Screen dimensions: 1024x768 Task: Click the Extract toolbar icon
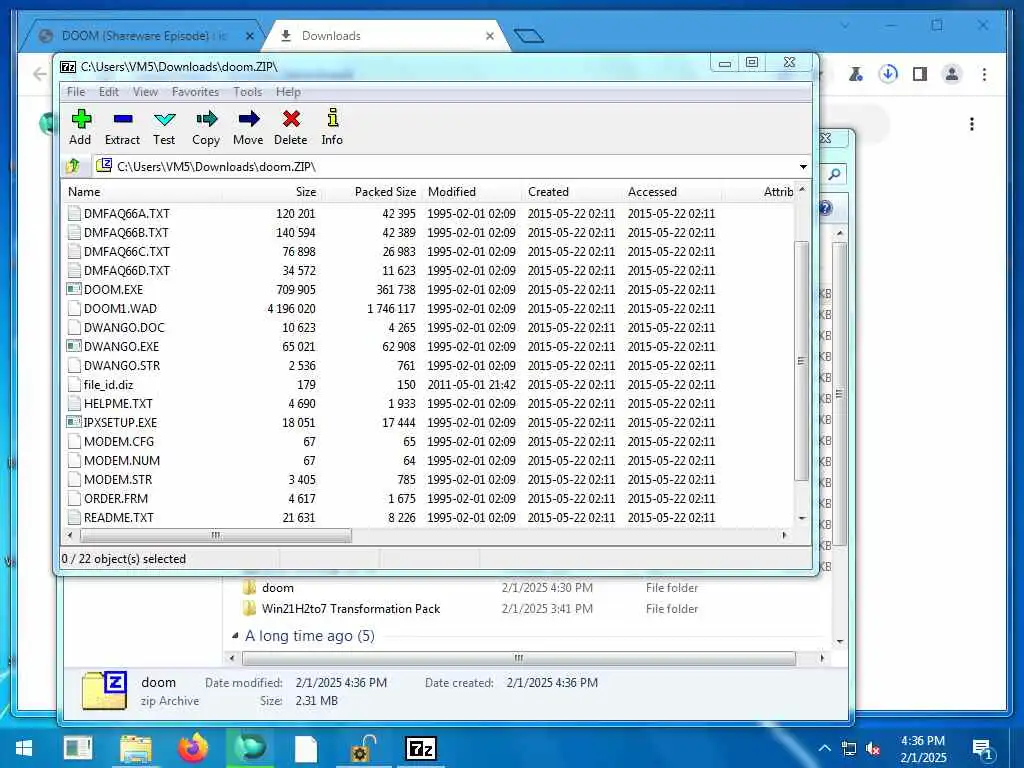click(123, 119)
